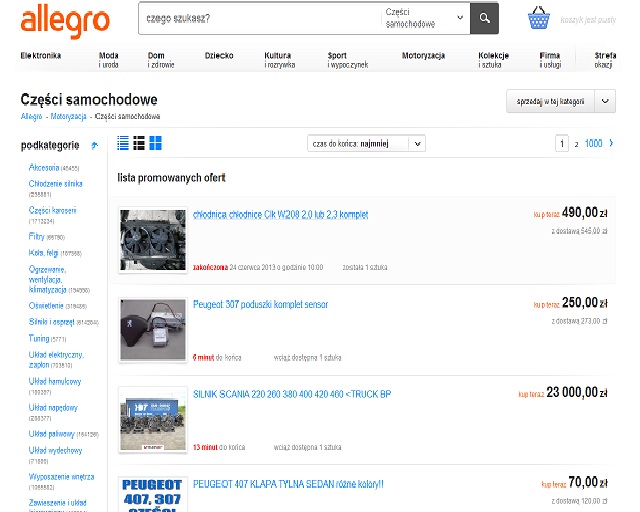Click the magnifier search button
640x512 pixels.
pos(484,18)
